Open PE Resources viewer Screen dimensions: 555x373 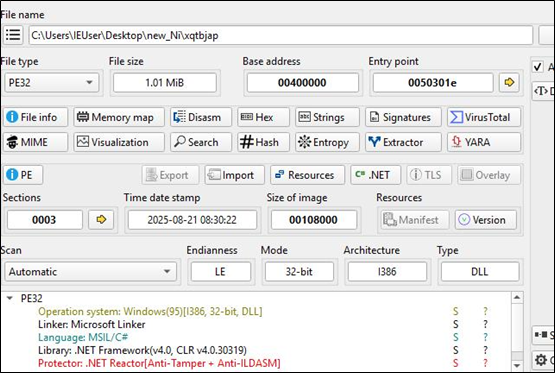[307, 175]
